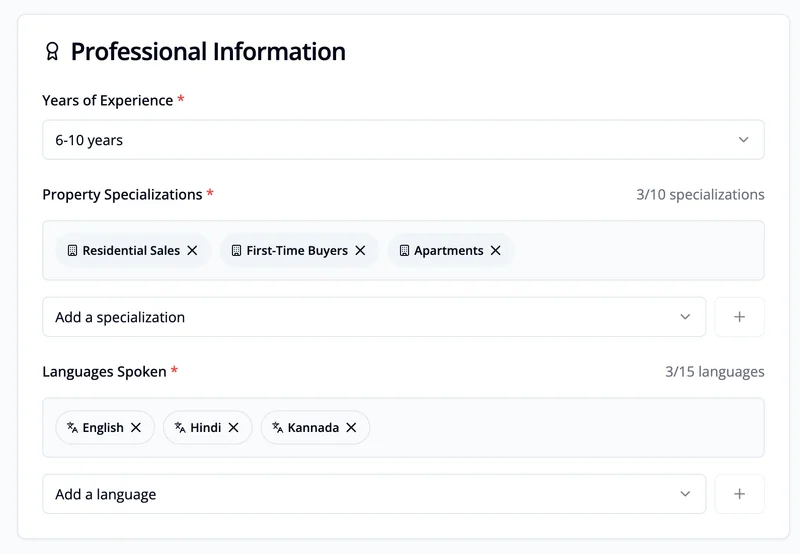Screen dimensions: 800x554
Task: Click the translate icon on English tag
Action: [x=72, y=428]
